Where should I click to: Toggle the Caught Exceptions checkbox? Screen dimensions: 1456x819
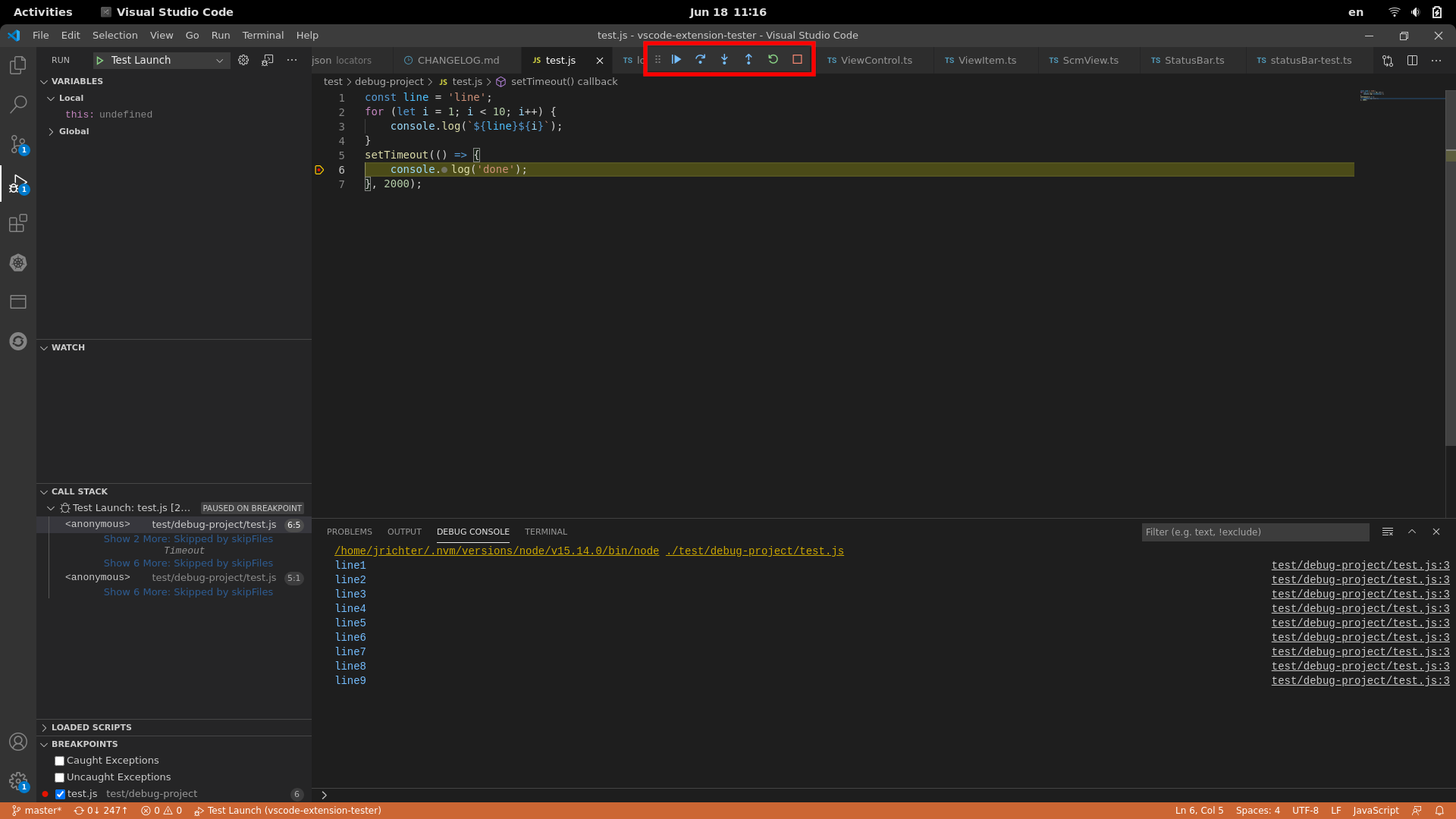60,760
